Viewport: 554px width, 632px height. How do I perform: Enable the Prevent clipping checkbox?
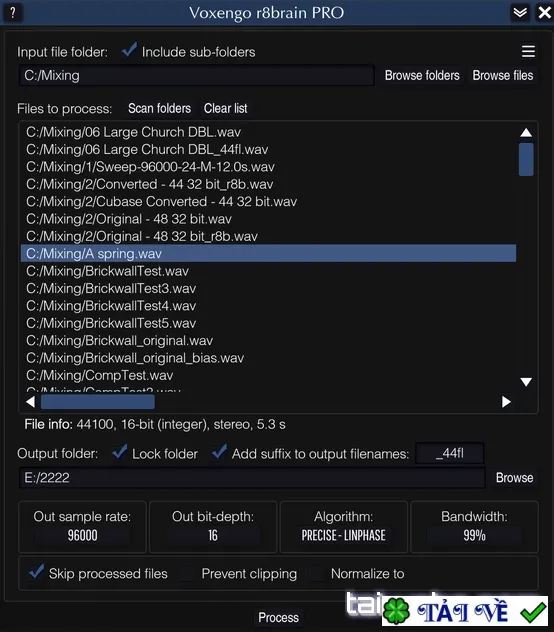[188, 574]
